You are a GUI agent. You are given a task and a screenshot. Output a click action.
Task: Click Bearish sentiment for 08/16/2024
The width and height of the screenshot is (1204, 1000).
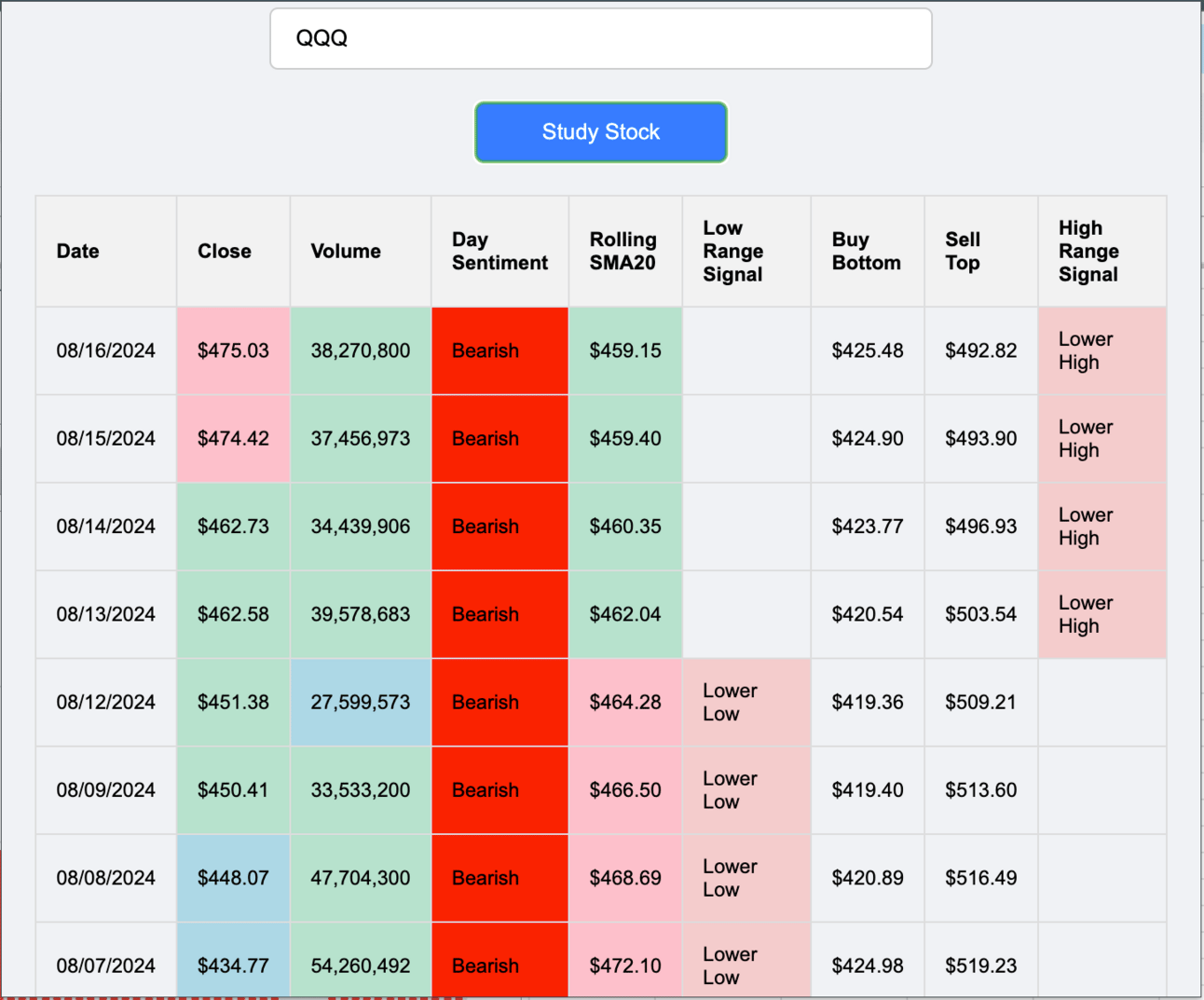(500, 351)
